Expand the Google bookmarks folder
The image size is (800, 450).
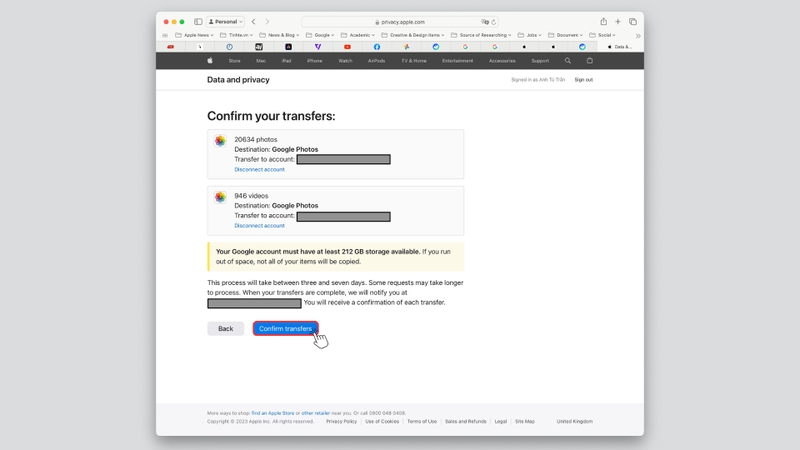click(320, 35)
